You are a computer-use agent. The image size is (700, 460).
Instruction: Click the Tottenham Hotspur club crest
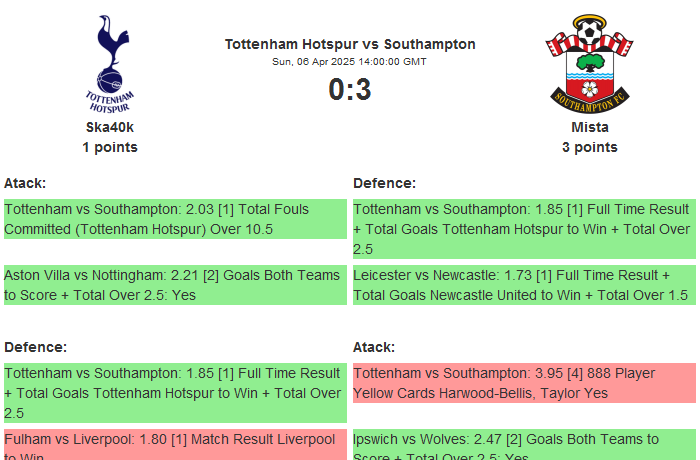pos(110,63)
